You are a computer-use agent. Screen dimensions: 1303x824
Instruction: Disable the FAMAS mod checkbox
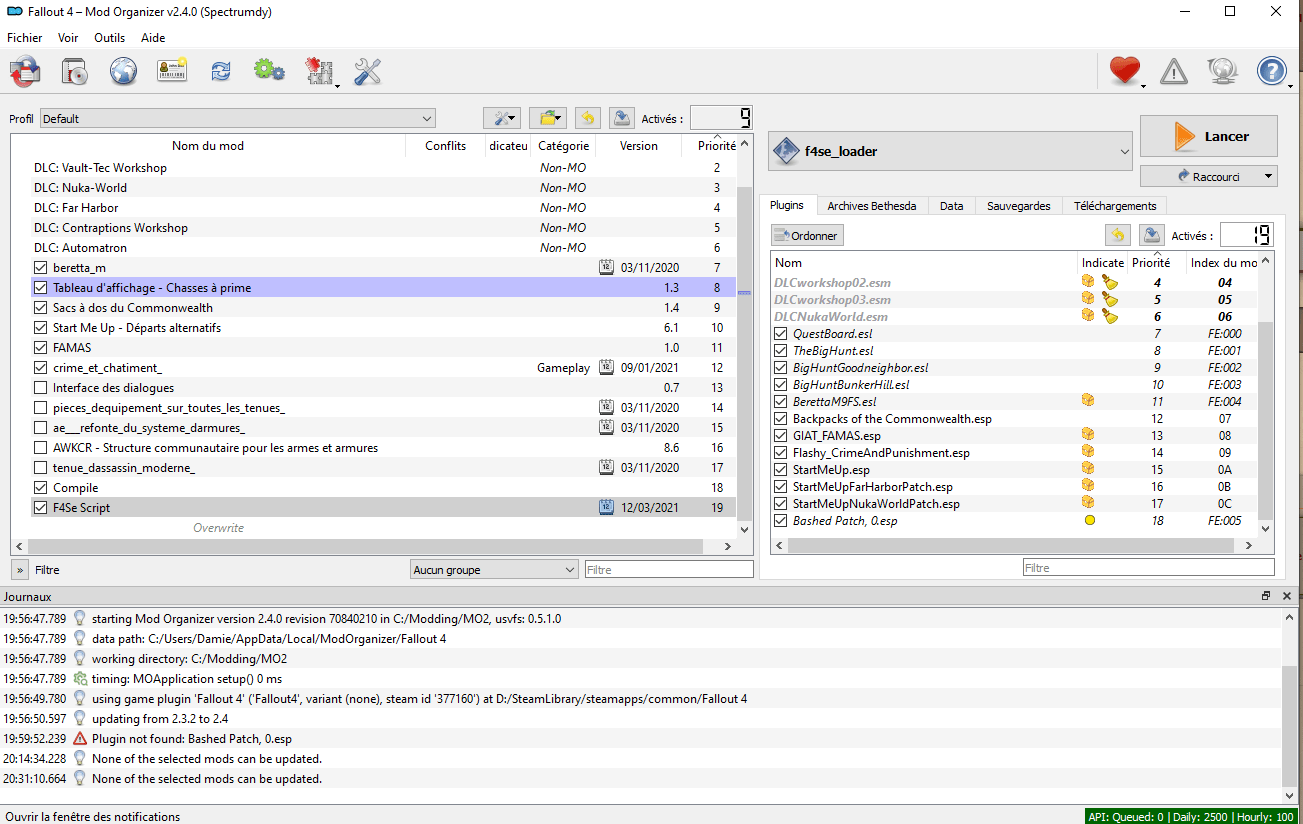point(41,348)
